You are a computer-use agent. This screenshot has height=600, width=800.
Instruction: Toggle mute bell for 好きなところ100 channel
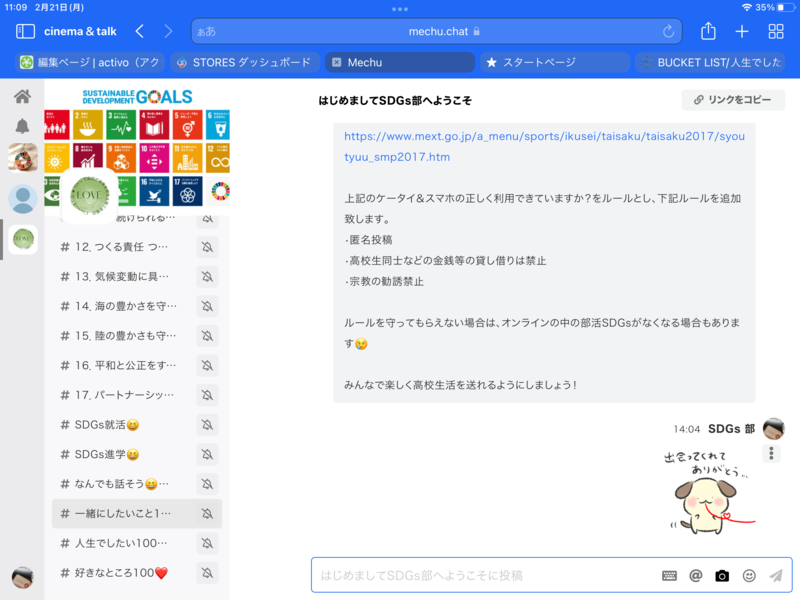click(x=207, y=573)
